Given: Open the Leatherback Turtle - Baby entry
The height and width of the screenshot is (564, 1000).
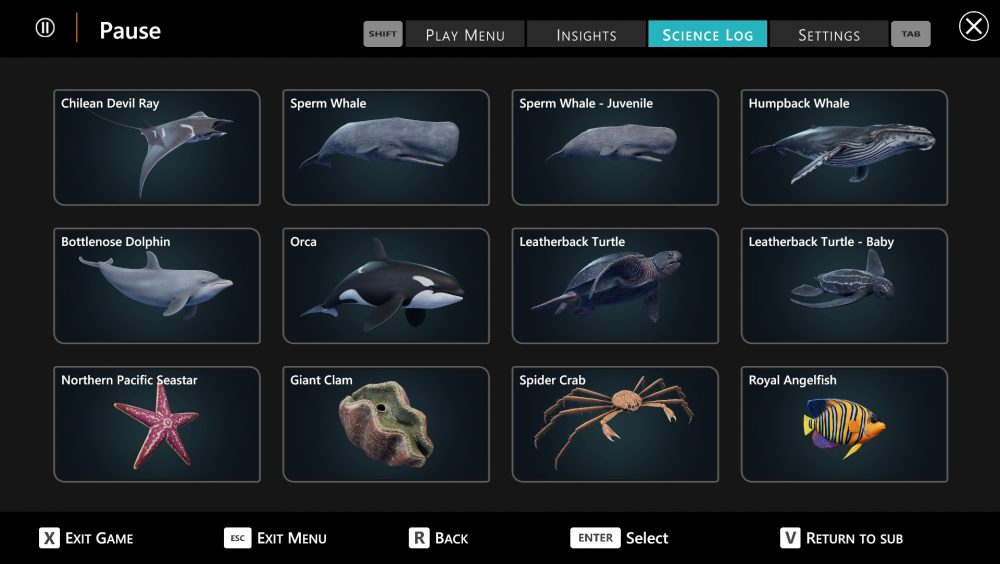Looking at the screenshot, I should pyautogui.click(x=844, y=286).
